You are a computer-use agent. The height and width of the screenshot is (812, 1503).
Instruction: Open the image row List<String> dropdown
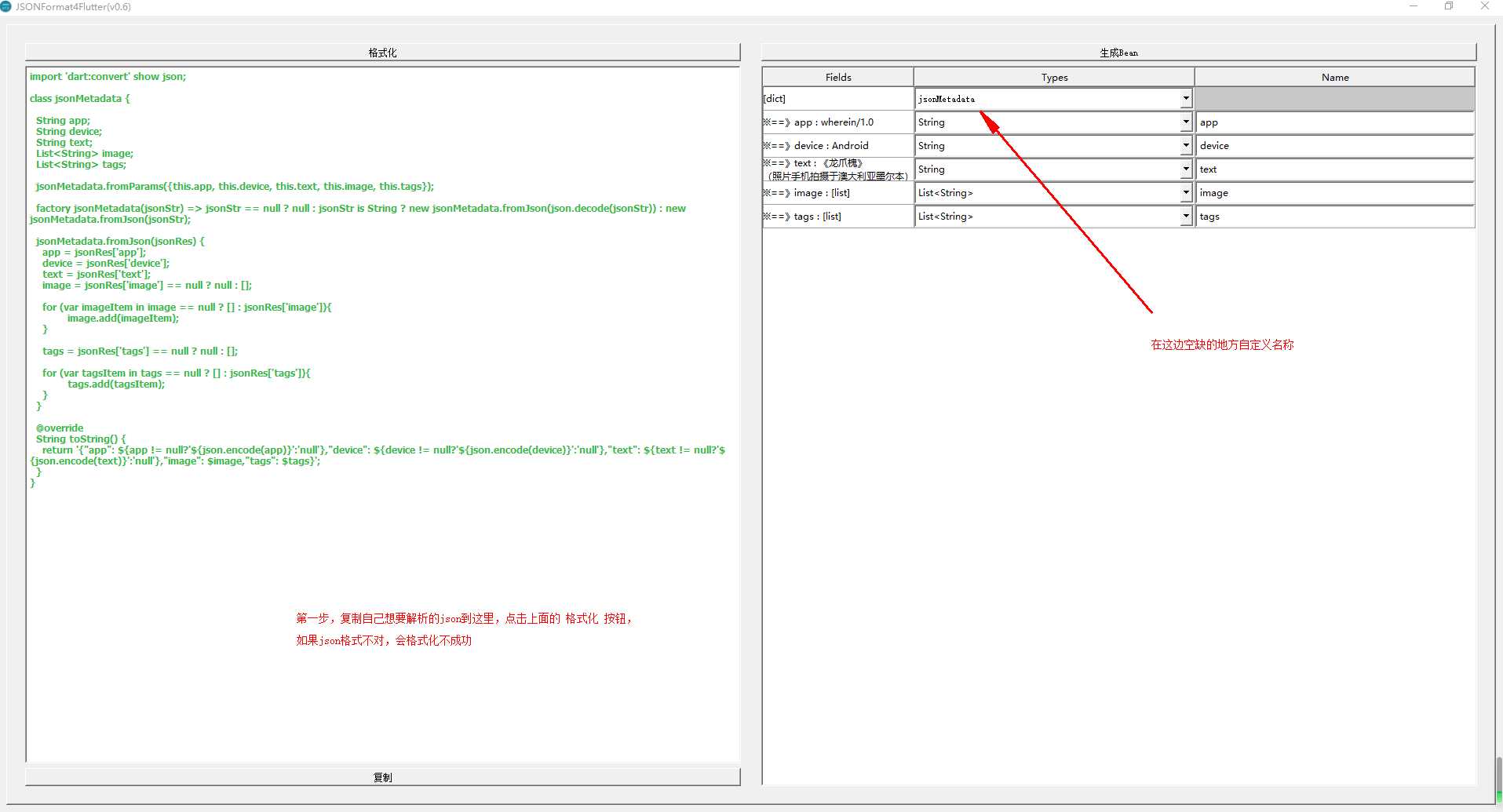coord(1185,193)
